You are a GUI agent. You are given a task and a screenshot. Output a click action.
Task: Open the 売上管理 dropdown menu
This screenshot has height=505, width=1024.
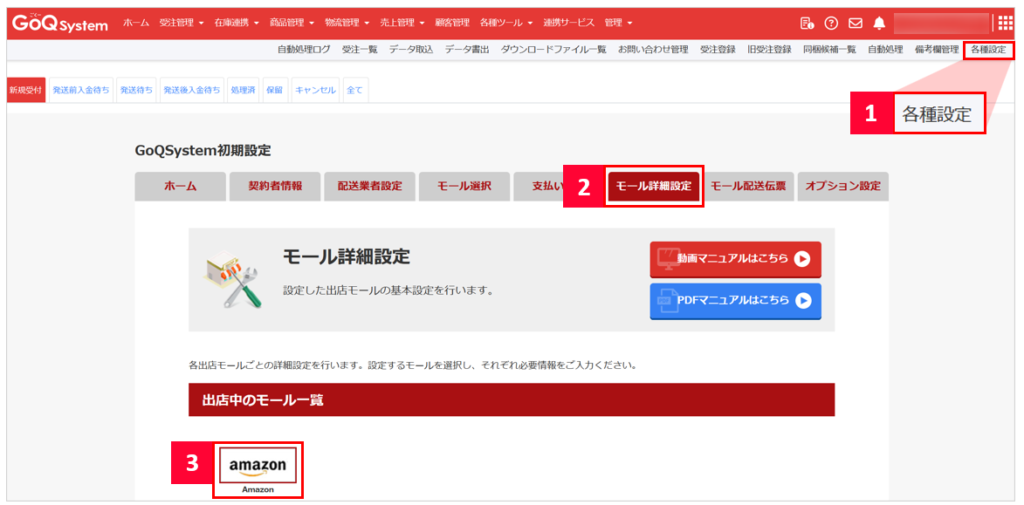coord(403,23)
